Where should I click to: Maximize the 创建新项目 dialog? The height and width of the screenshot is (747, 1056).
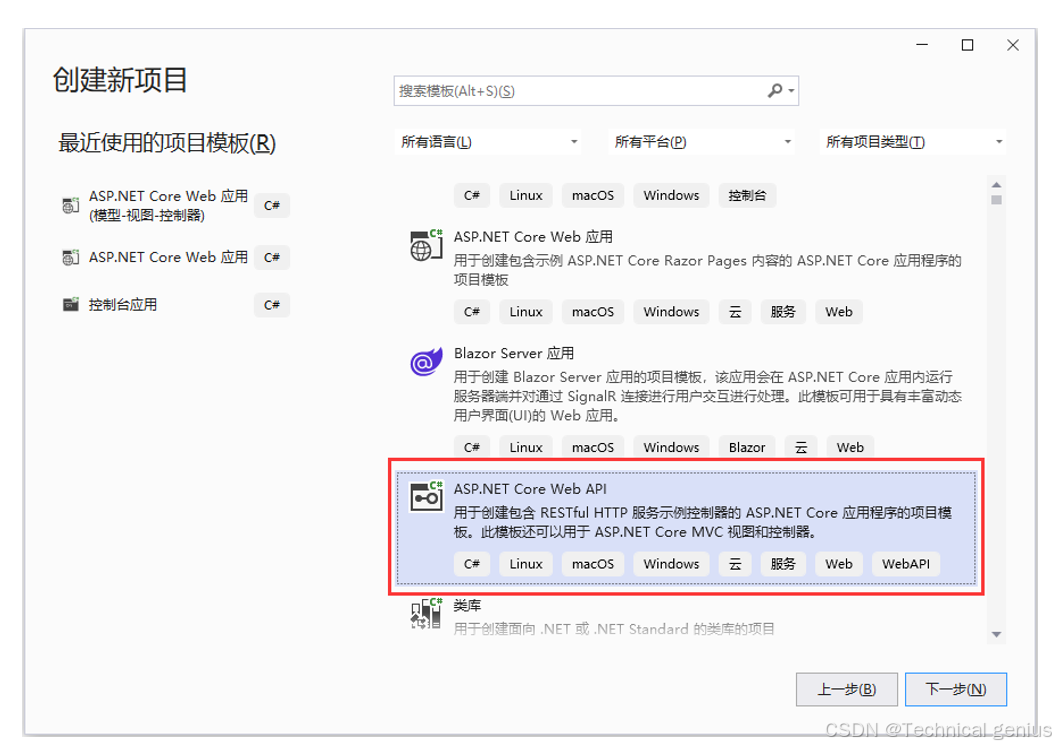coord(967,45)
